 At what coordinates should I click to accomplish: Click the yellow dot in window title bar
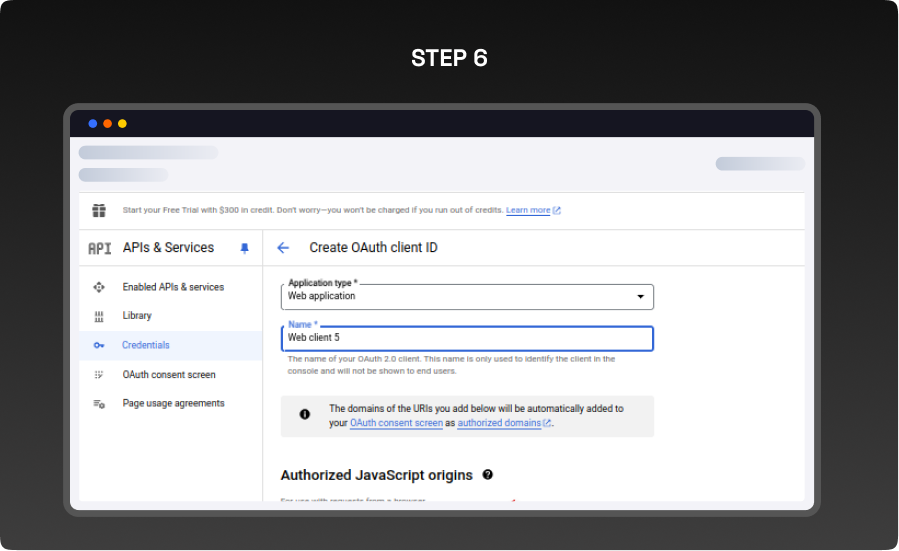[122, 124]
